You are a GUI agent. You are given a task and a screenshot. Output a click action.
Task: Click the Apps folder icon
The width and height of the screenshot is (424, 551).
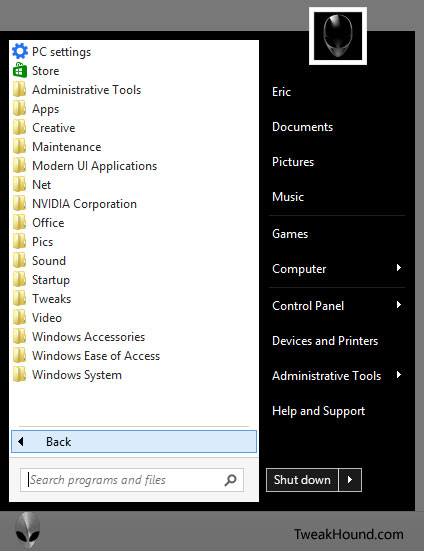(19, 108)
